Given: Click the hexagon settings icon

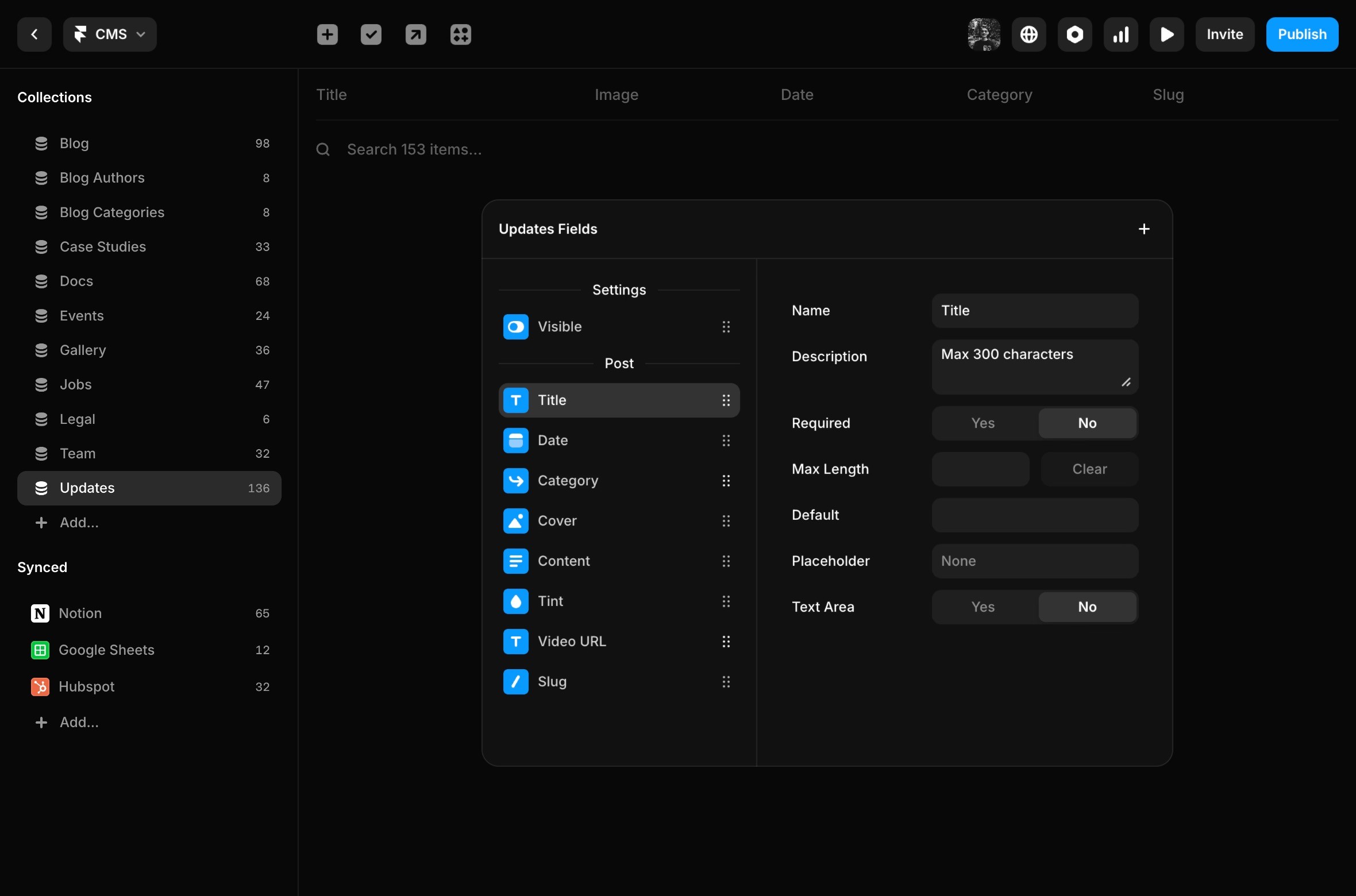Looking at the screenshot, I should pyautogui.click(x=1074, y=34).
